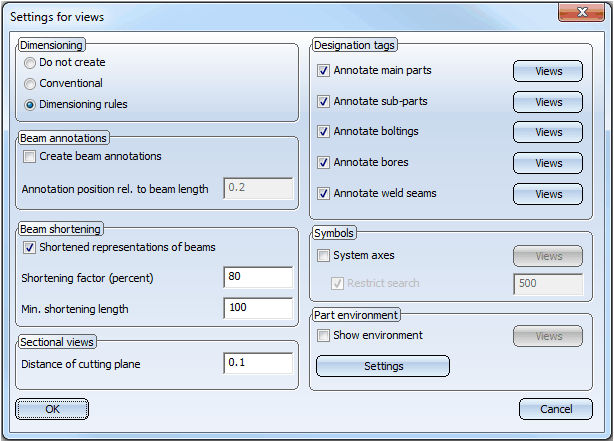The height and width of the screenshot is (441, 614).
Task: Select the Do not create radio button
Action: point(31,63)
